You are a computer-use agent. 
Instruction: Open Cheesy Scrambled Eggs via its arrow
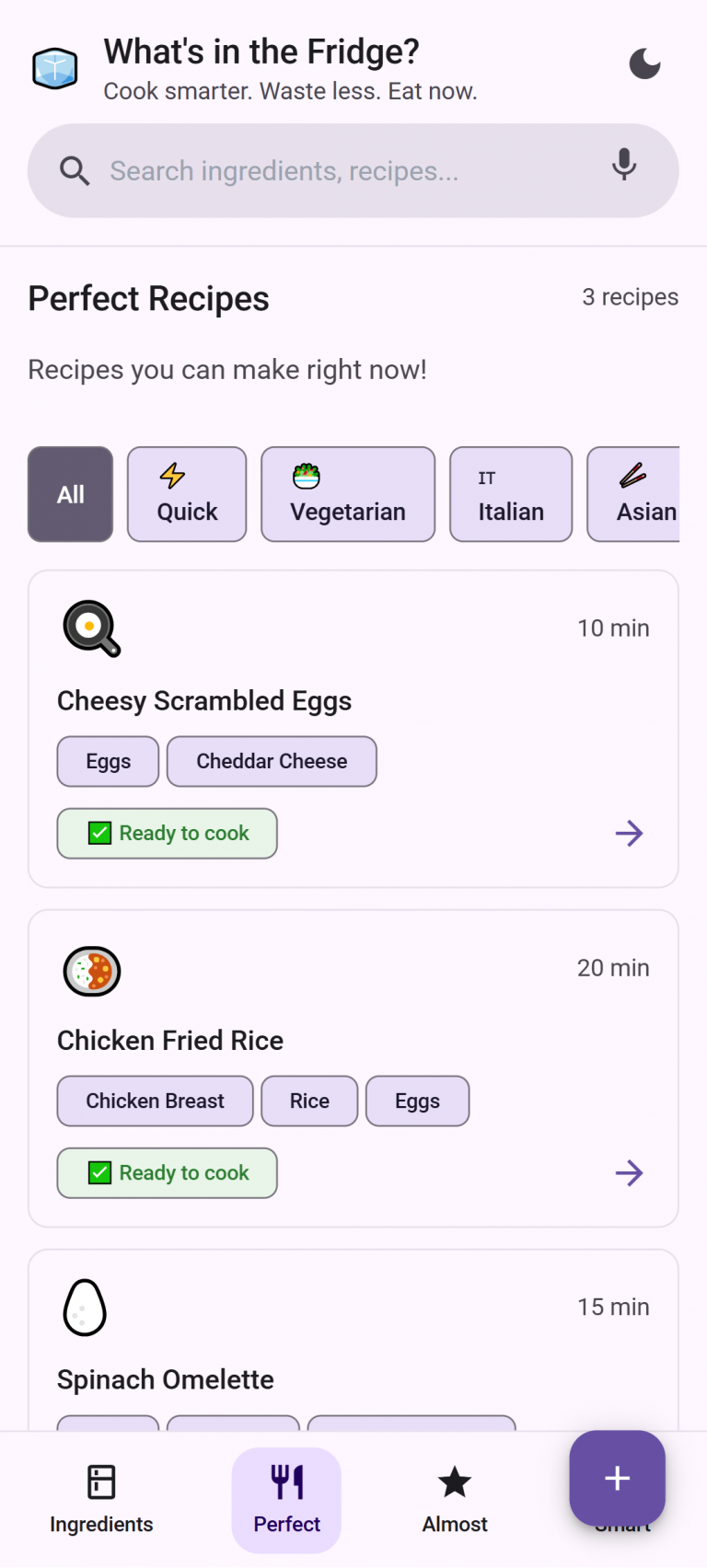coord(629,834)
